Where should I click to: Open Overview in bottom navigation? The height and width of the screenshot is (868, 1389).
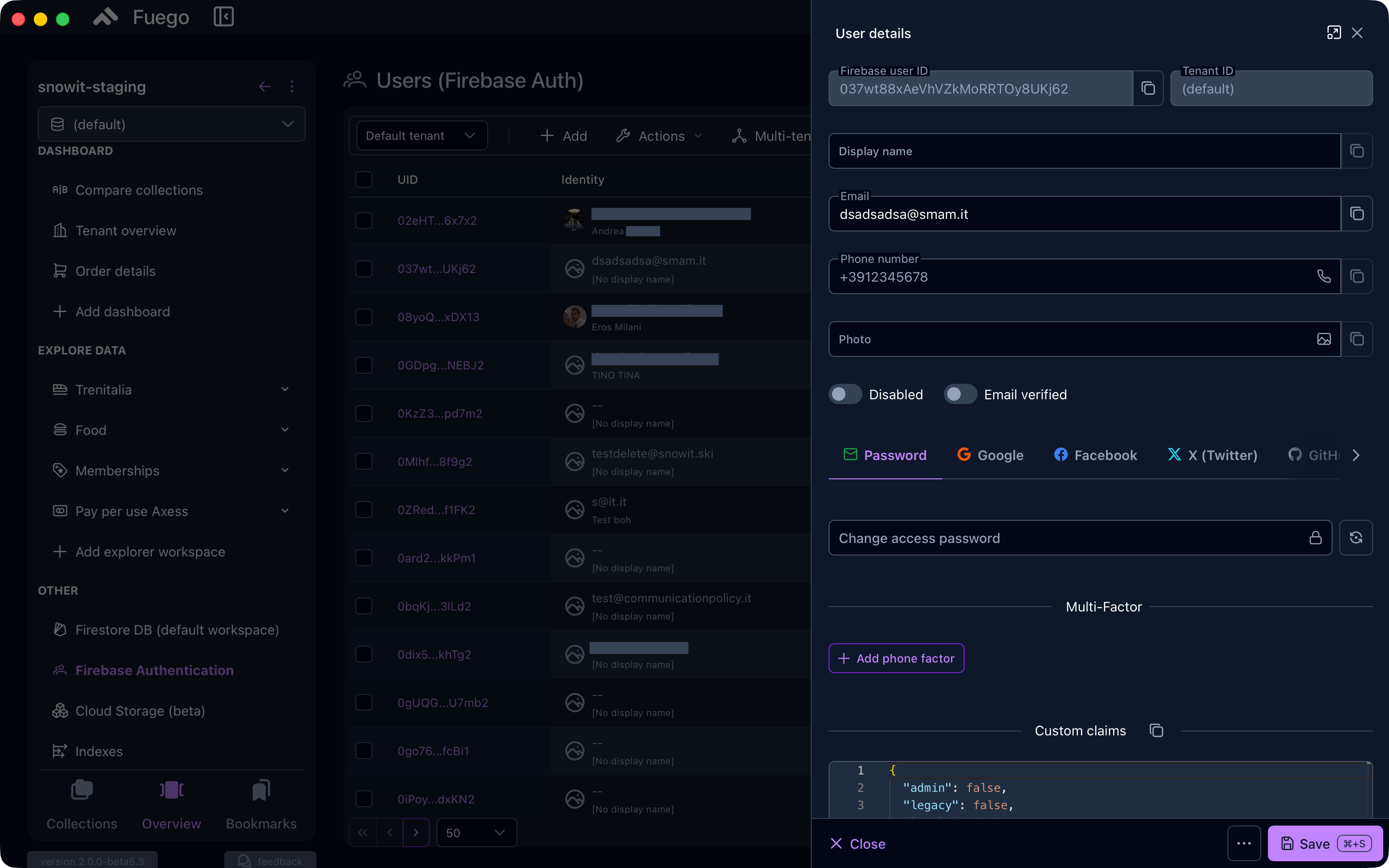point(171,805)
